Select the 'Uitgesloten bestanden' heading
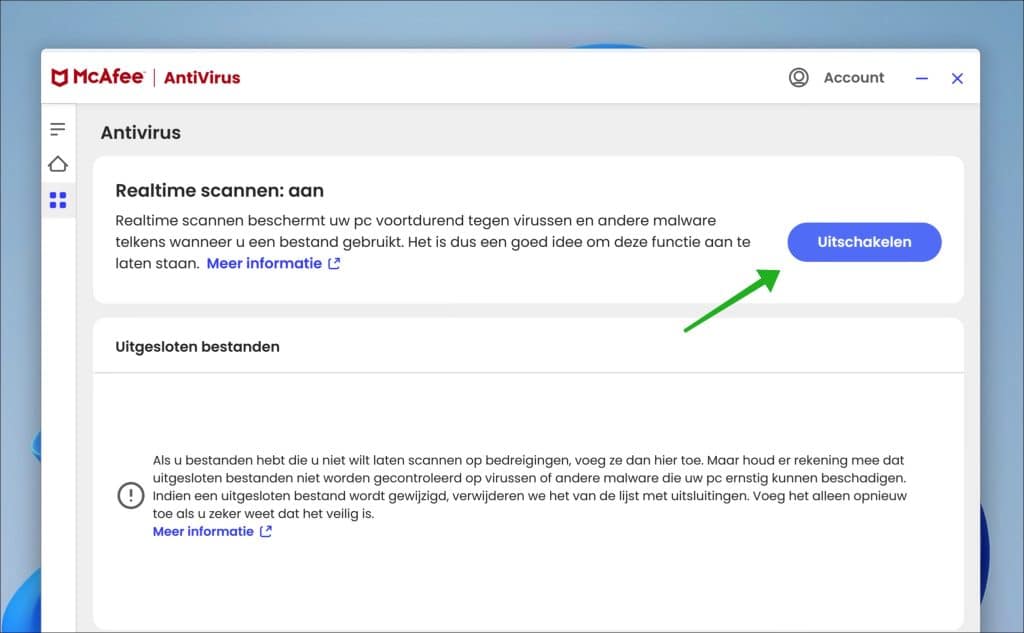The image size is (1024, 633). tap(197, 347)
